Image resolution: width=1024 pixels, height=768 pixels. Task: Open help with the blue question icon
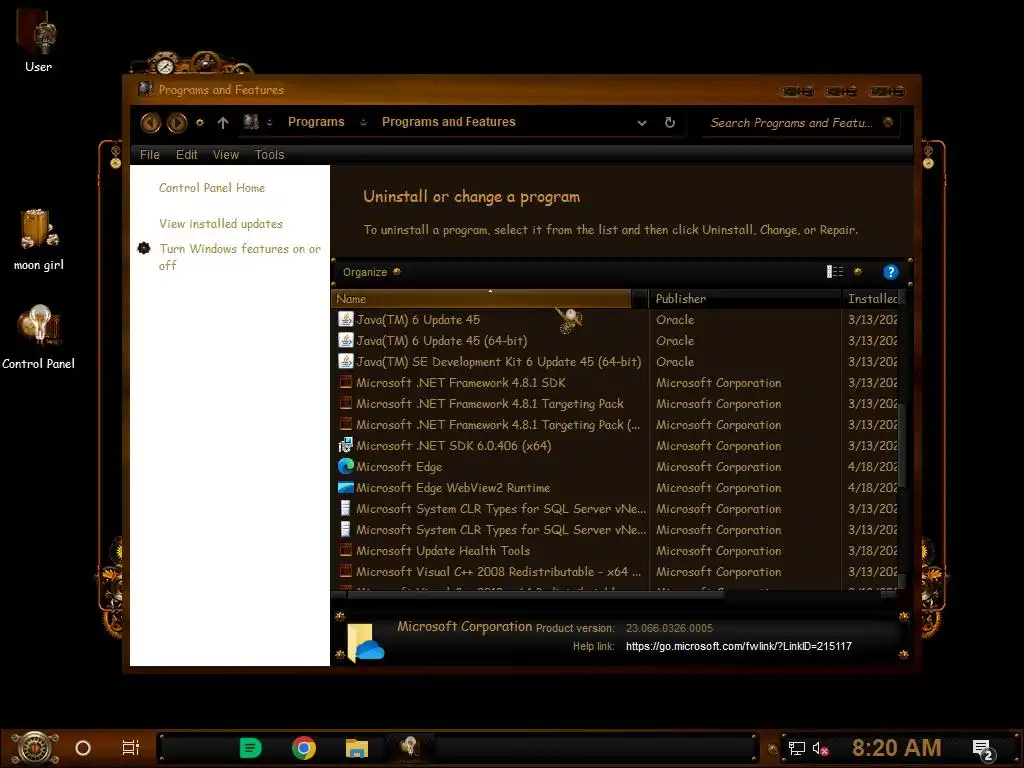coord(890,272)
